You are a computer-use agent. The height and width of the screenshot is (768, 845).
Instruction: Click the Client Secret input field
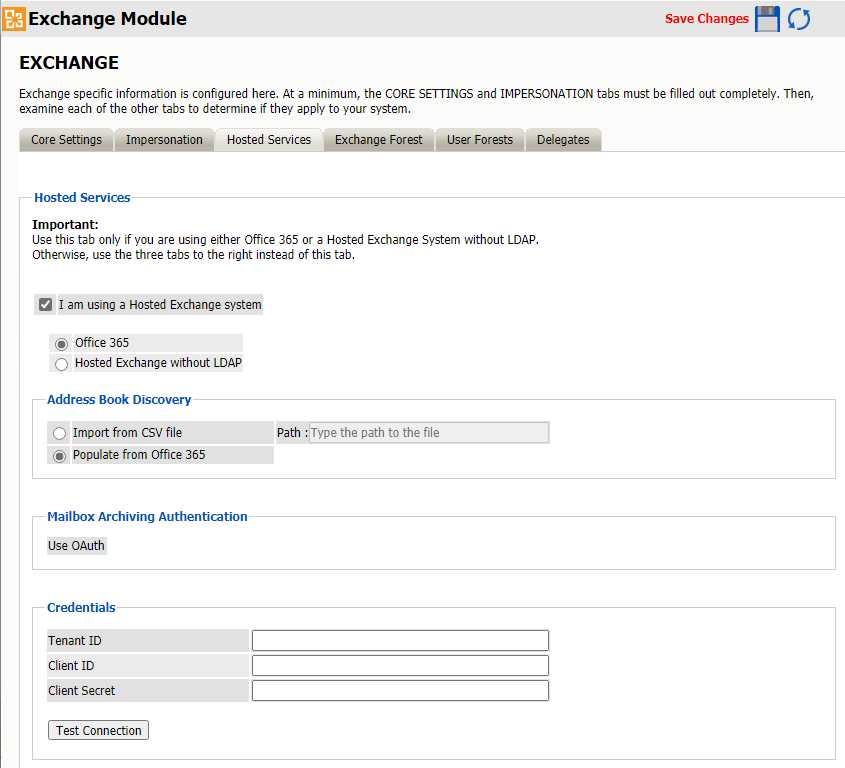coord(400,691)
